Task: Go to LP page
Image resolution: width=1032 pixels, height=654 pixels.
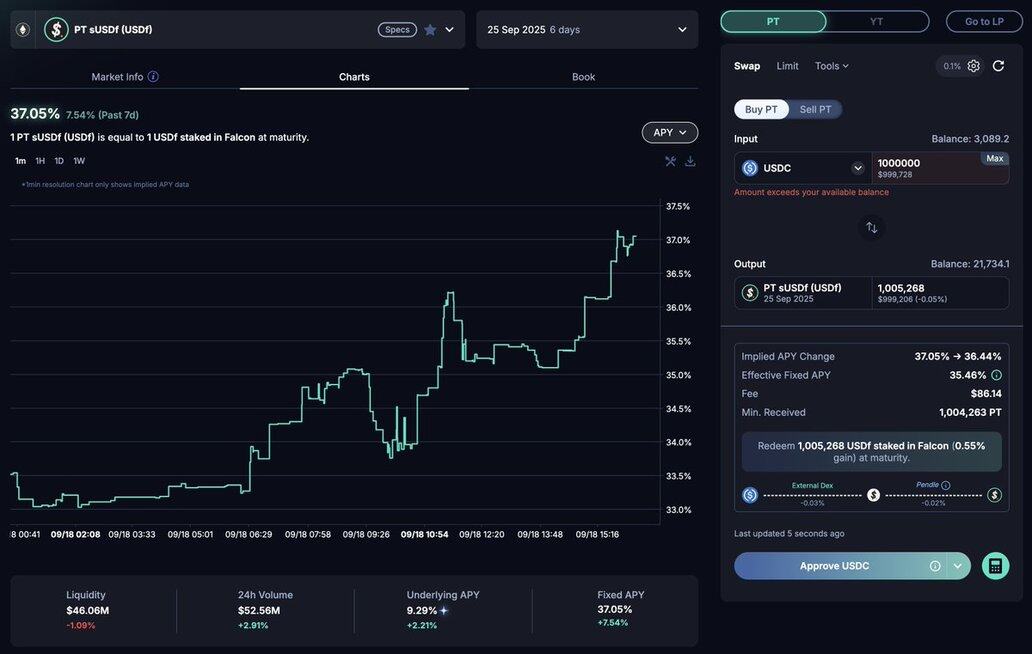Action: 984,22
